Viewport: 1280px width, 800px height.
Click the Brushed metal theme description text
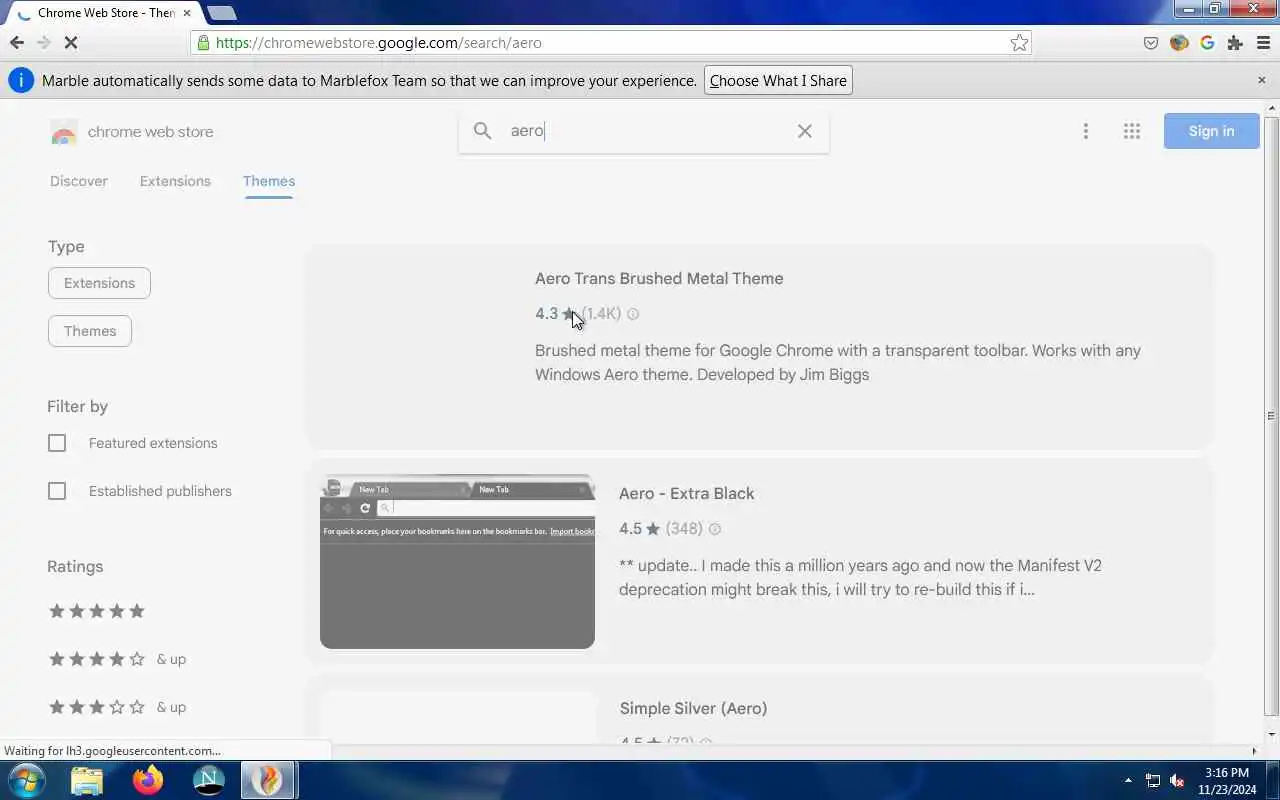coord(838,362)
